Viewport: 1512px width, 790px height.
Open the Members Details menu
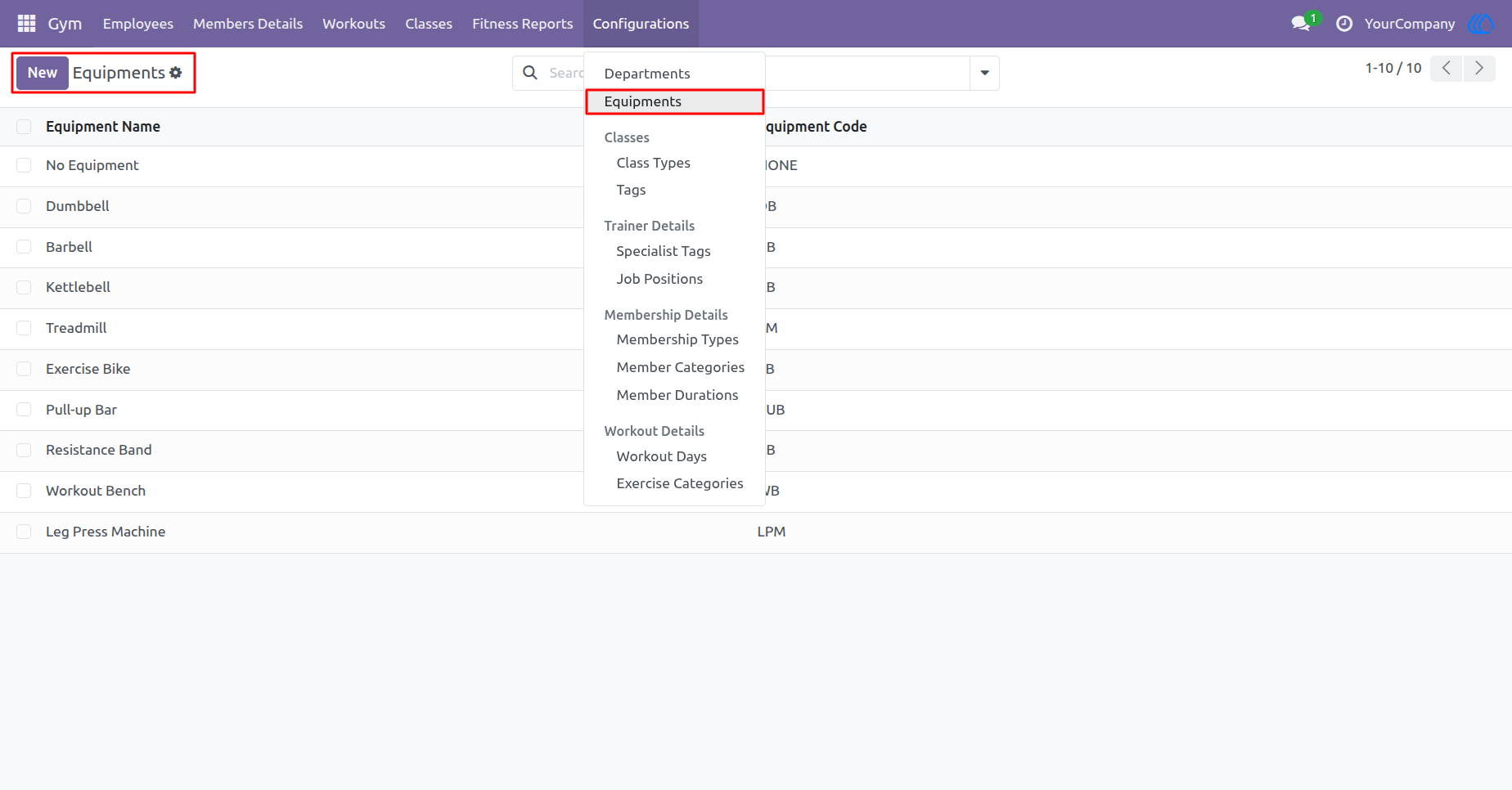[x=248, y=24]
